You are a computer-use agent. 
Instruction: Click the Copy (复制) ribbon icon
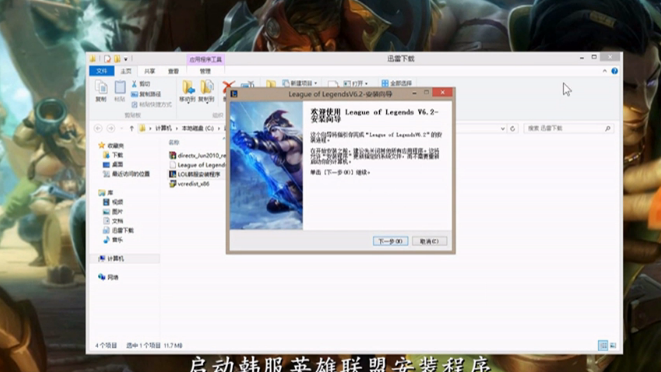click(x=101, y=91)
